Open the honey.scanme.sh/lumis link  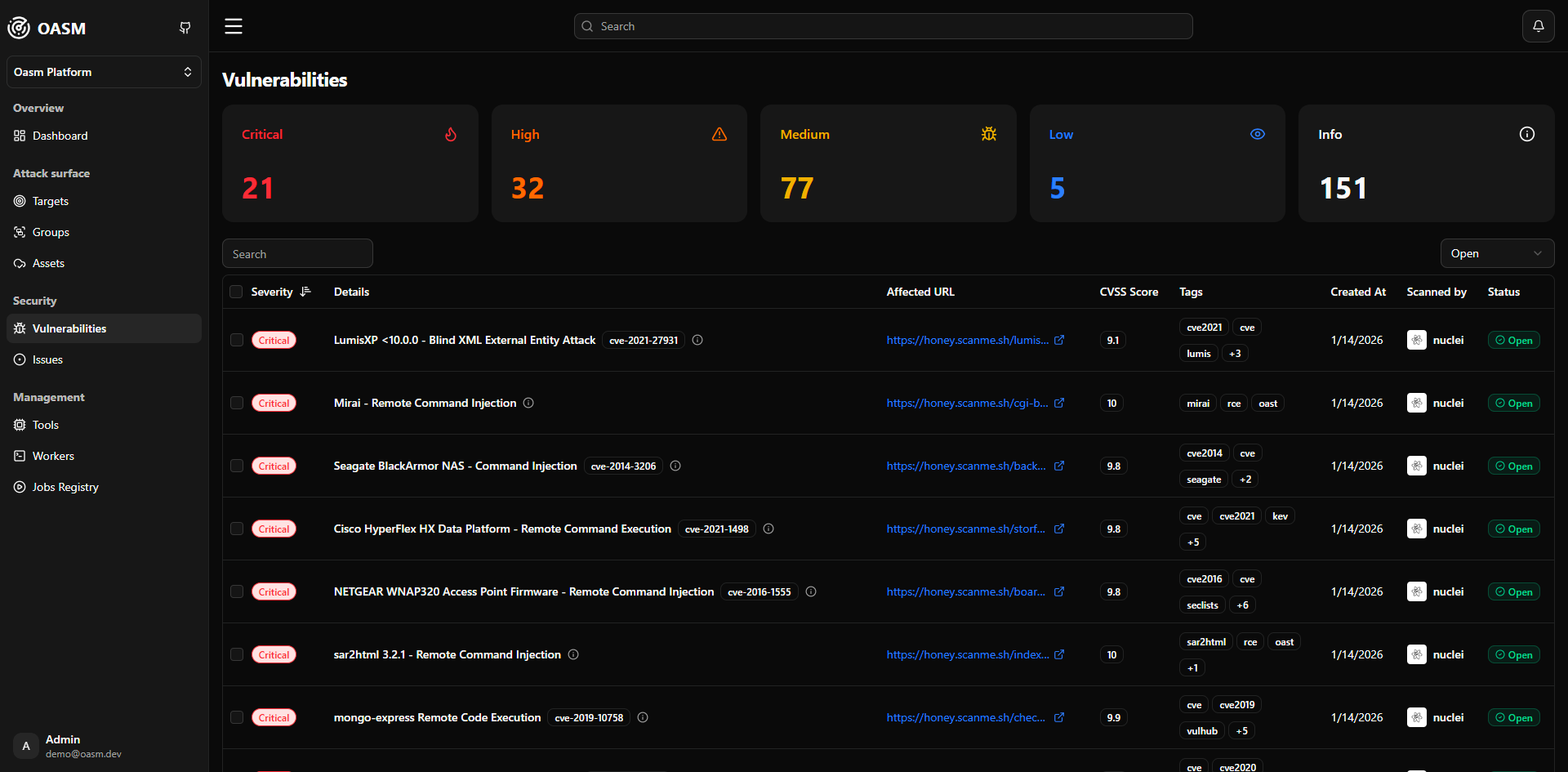tap(968, 340)
